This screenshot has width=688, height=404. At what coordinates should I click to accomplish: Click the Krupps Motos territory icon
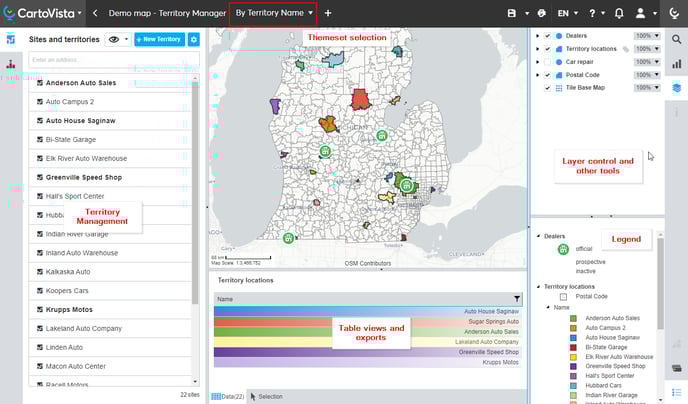coord(40,310)
